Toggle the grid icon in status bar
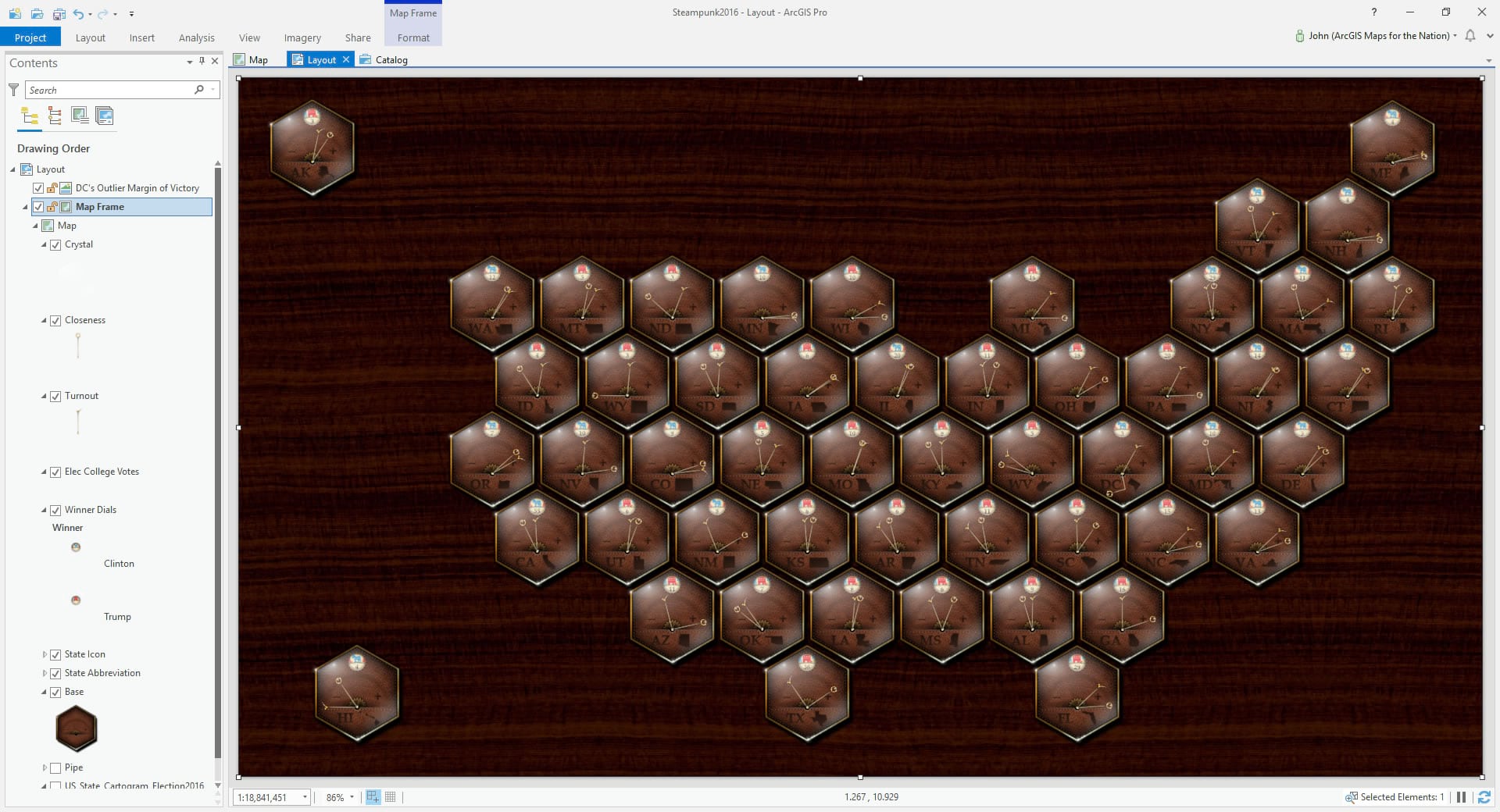 click(391, 797)
